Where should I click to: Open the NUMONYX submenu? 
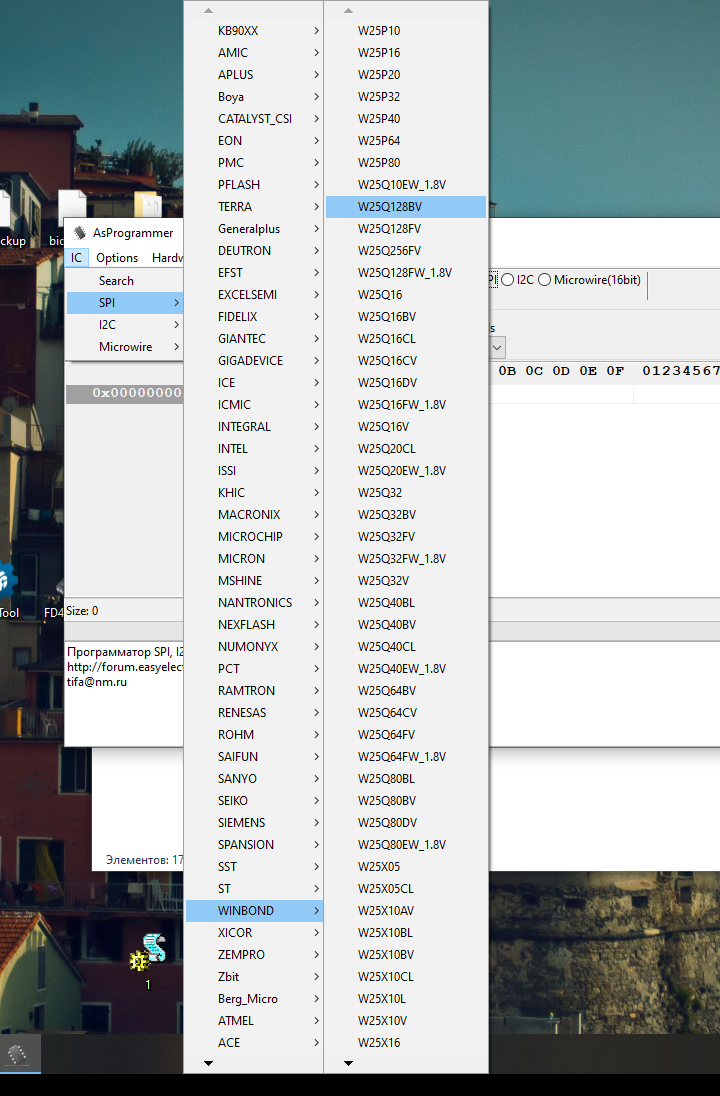click(254, 647)
